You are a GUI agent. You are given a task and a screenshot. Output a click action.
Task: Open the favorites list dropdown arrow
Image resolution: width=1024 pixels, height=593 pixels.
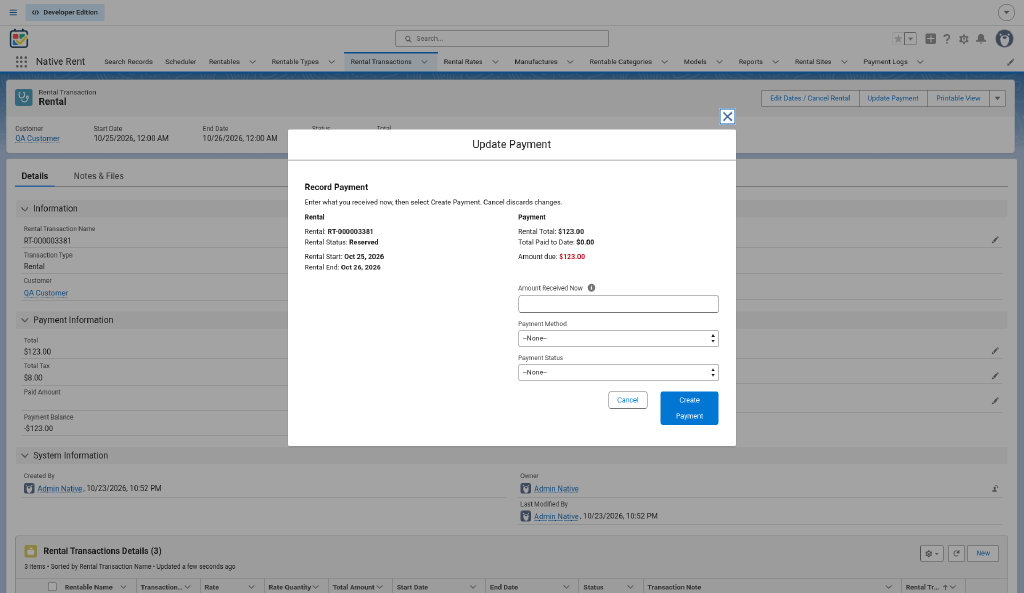point(910,39)
